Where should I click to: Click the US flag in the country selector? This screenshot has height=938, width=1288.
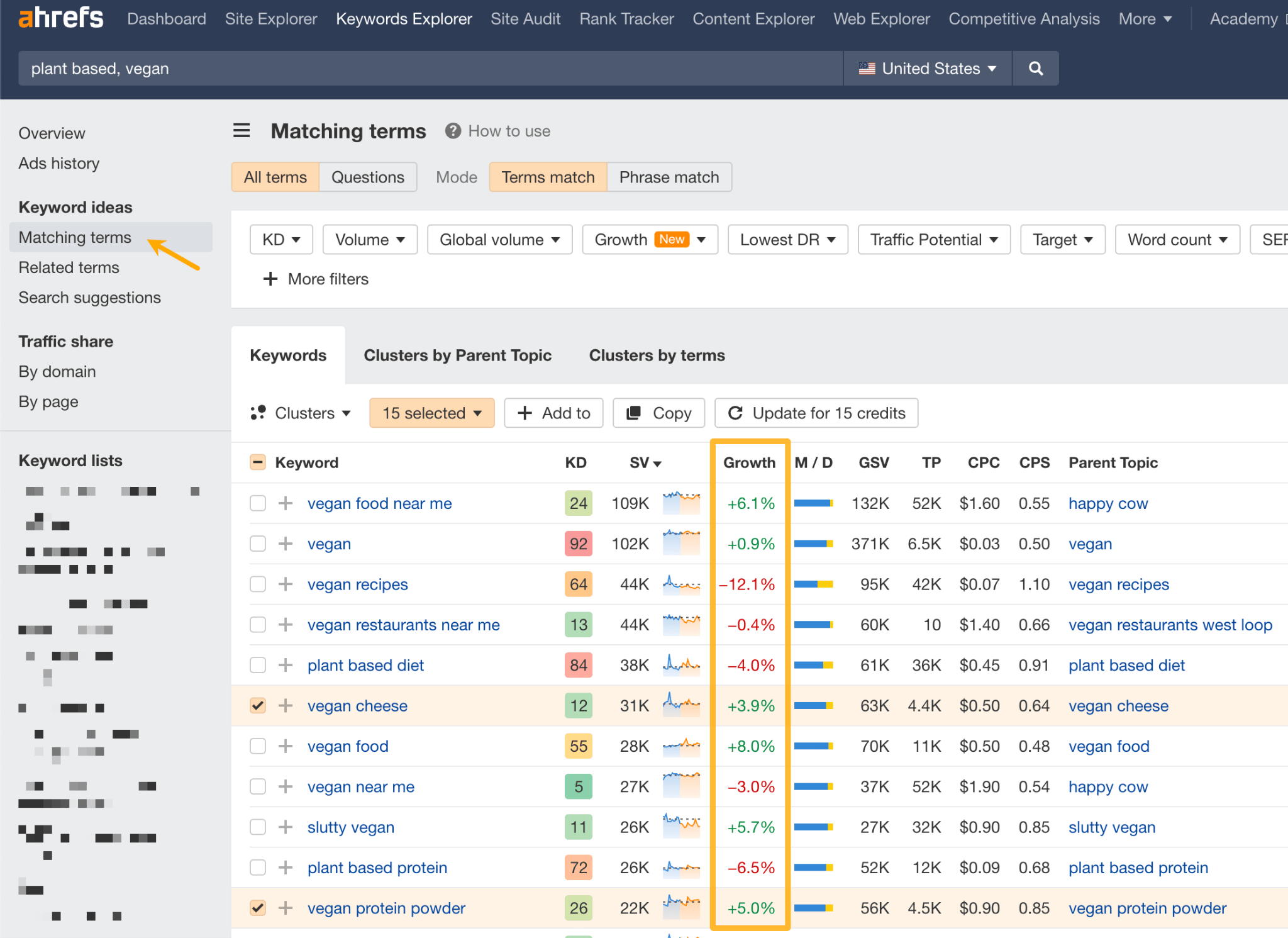click(867, 68)
